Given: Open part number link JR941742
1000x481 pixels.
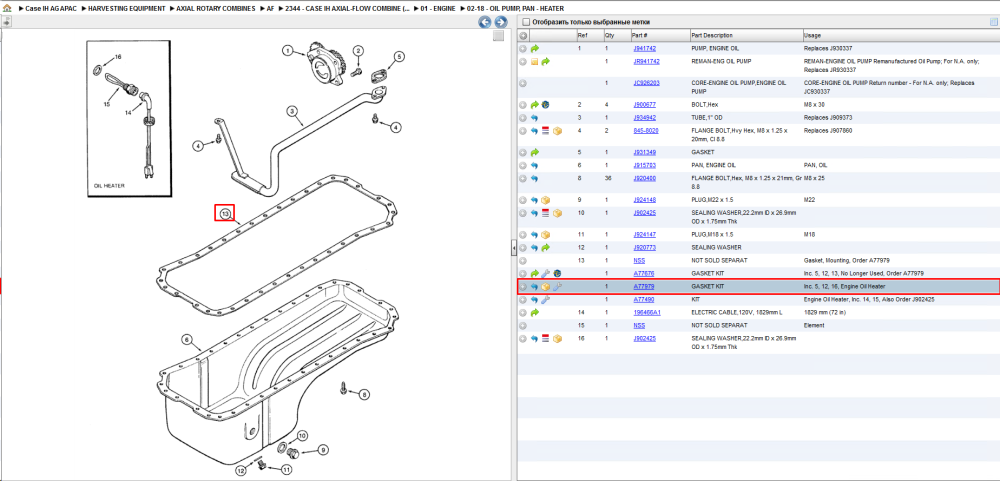Looking at the screenshot, I should [x=646, y=62].
